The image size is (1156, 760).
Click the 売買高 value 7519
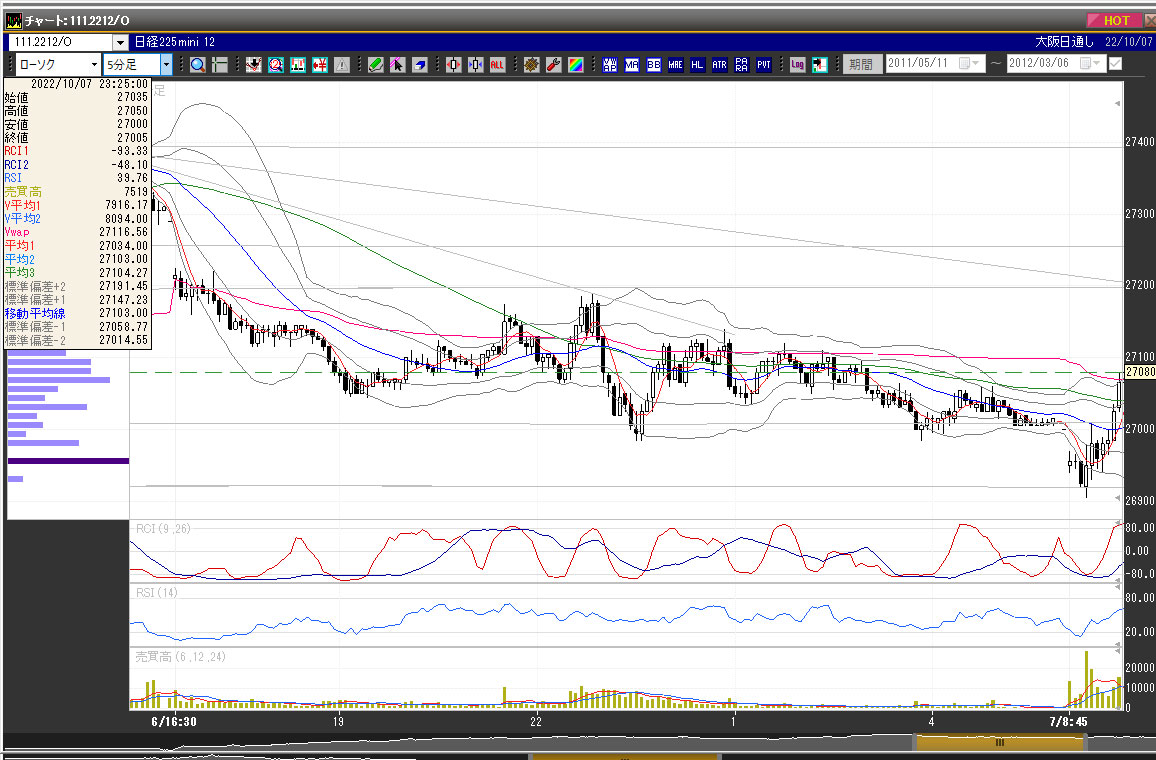pyautogui.click(x=136, y=192)
